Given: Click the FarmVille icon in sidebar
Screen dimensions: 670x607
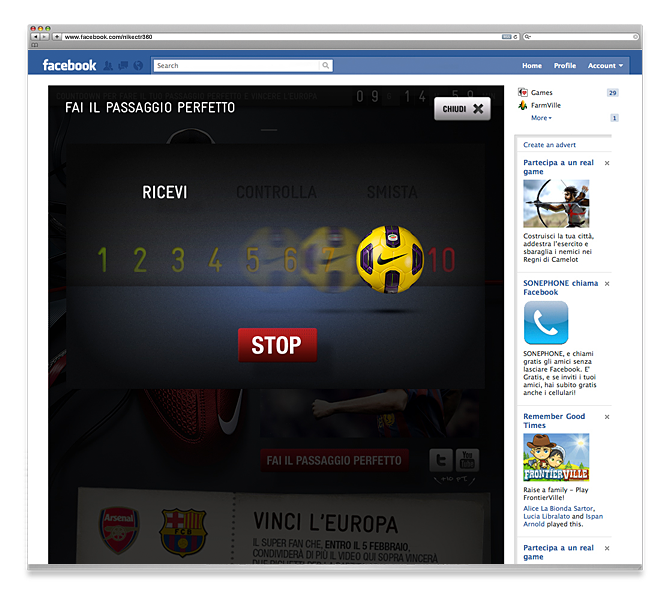Looking at the screenshot, I should (x=523, y=105).
